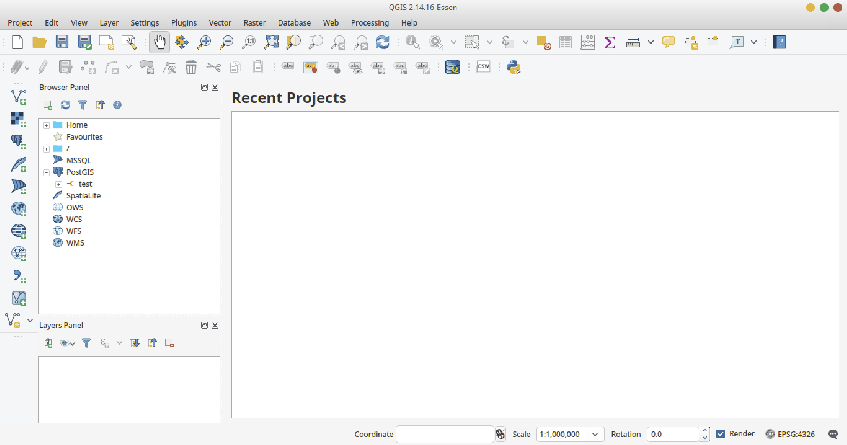This screenshot has height=445, width=847.
Task: Click into the Rotation value field
Action: [674, 434]
